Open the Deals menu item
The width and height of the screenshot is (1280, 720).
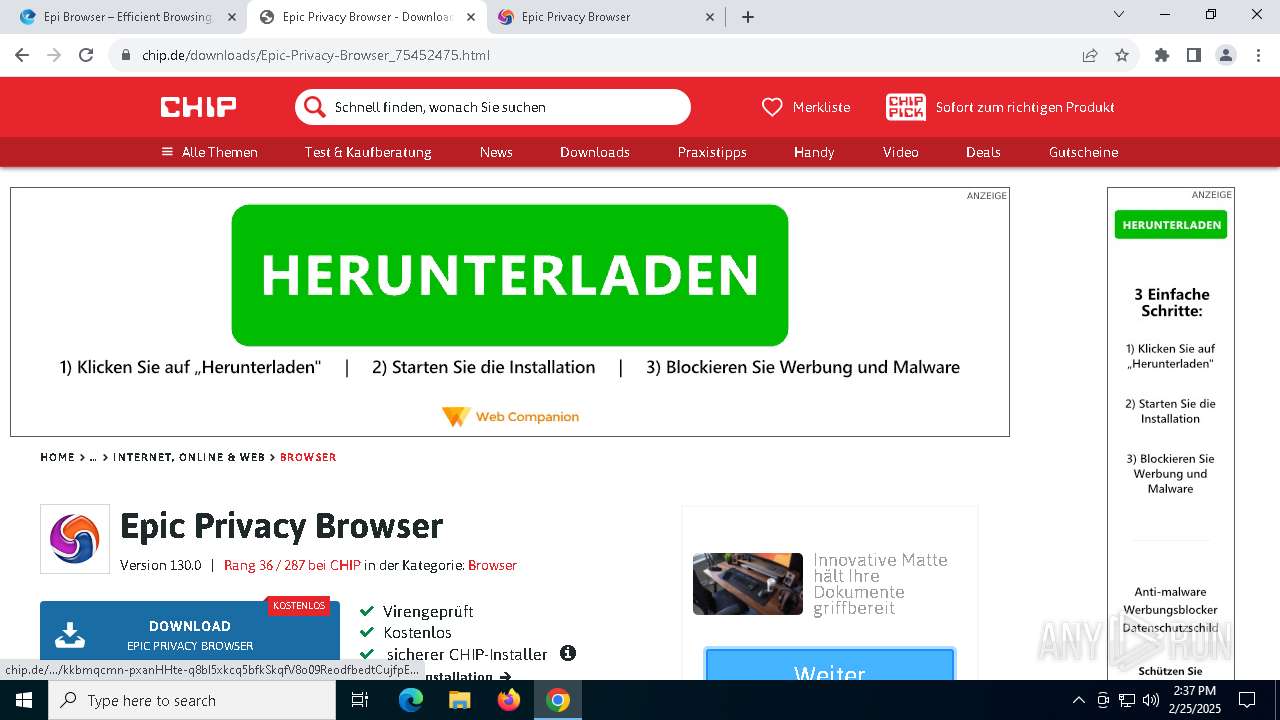coord(983,152)
